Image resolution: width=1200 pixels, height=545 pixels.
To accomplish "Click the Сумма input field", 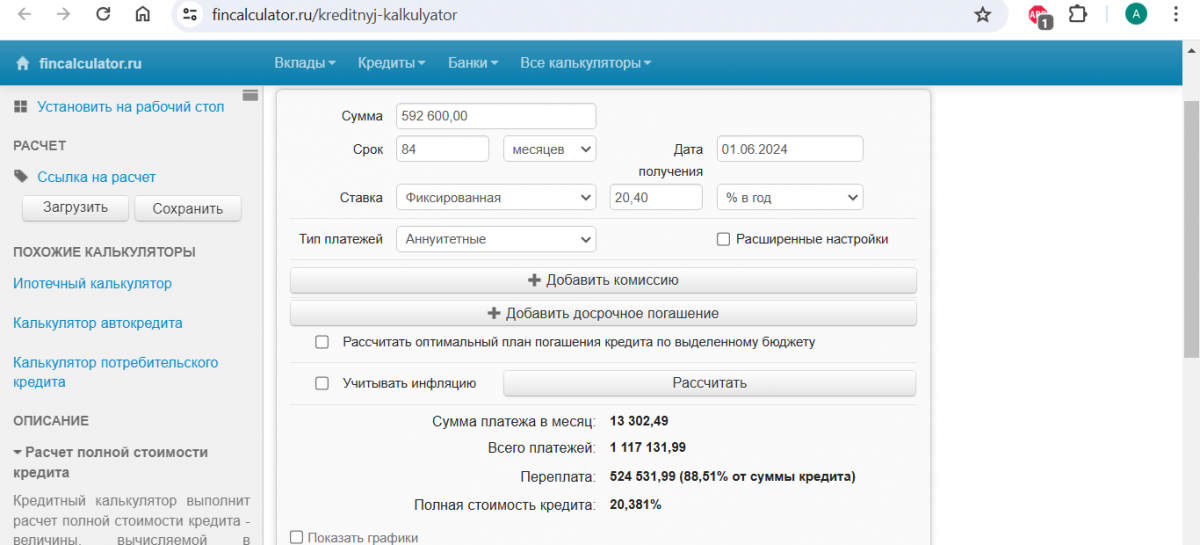I will coord(496,116).
